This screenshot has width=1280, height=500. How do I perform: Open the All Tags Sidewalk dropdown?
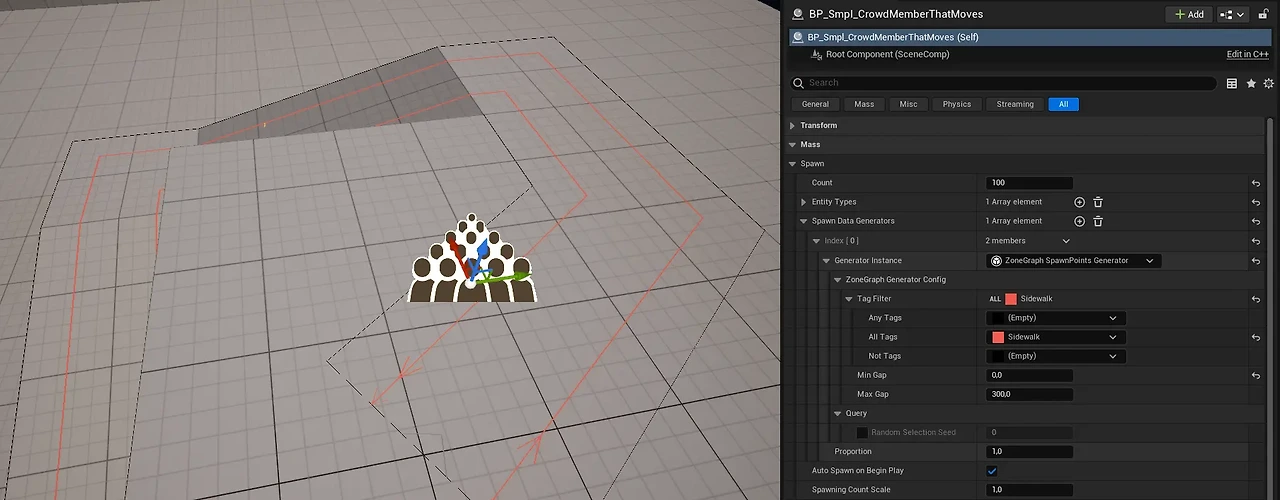[1056, 337]
